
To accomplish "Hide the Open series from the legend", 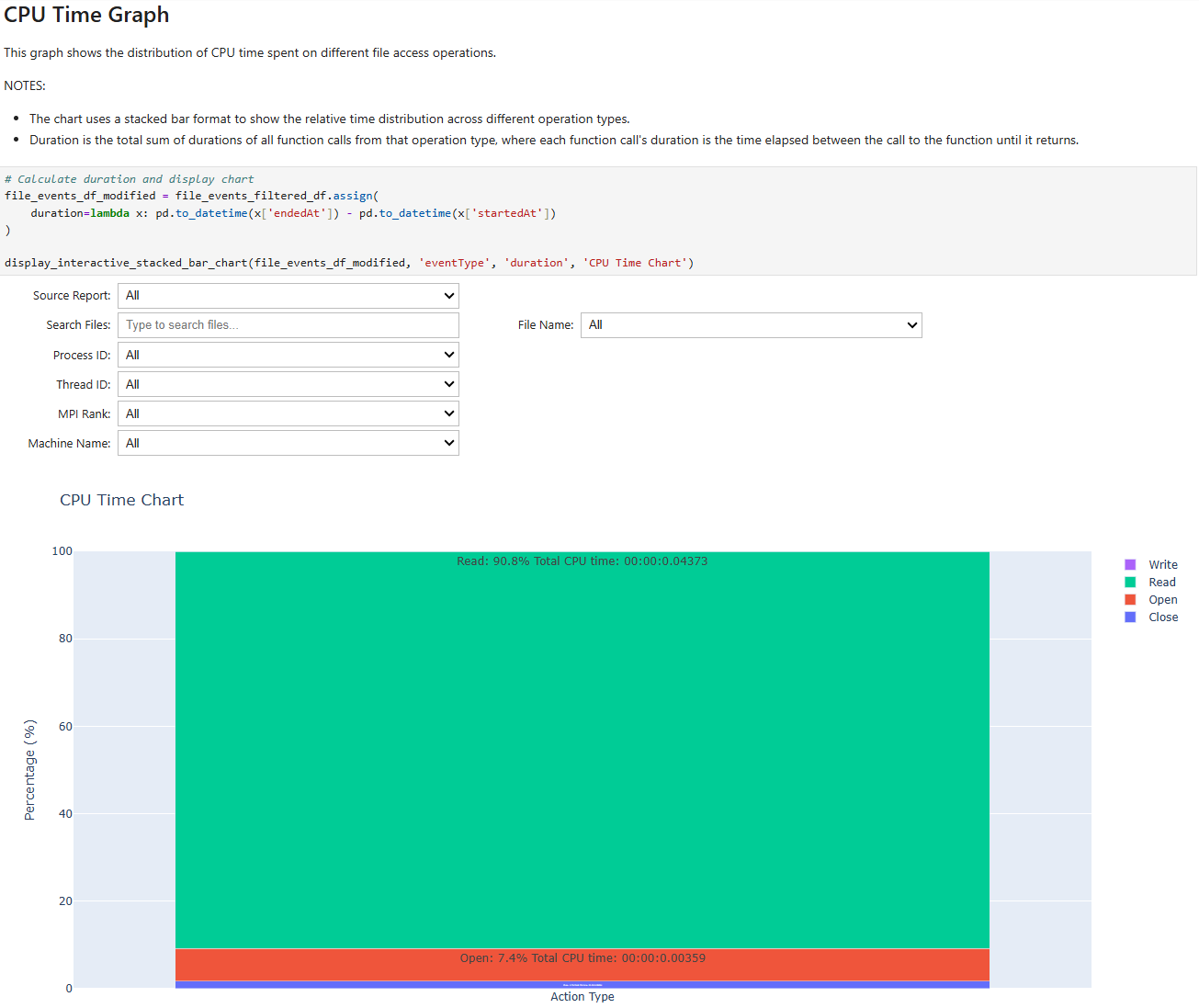I will tap(1162, 599).
